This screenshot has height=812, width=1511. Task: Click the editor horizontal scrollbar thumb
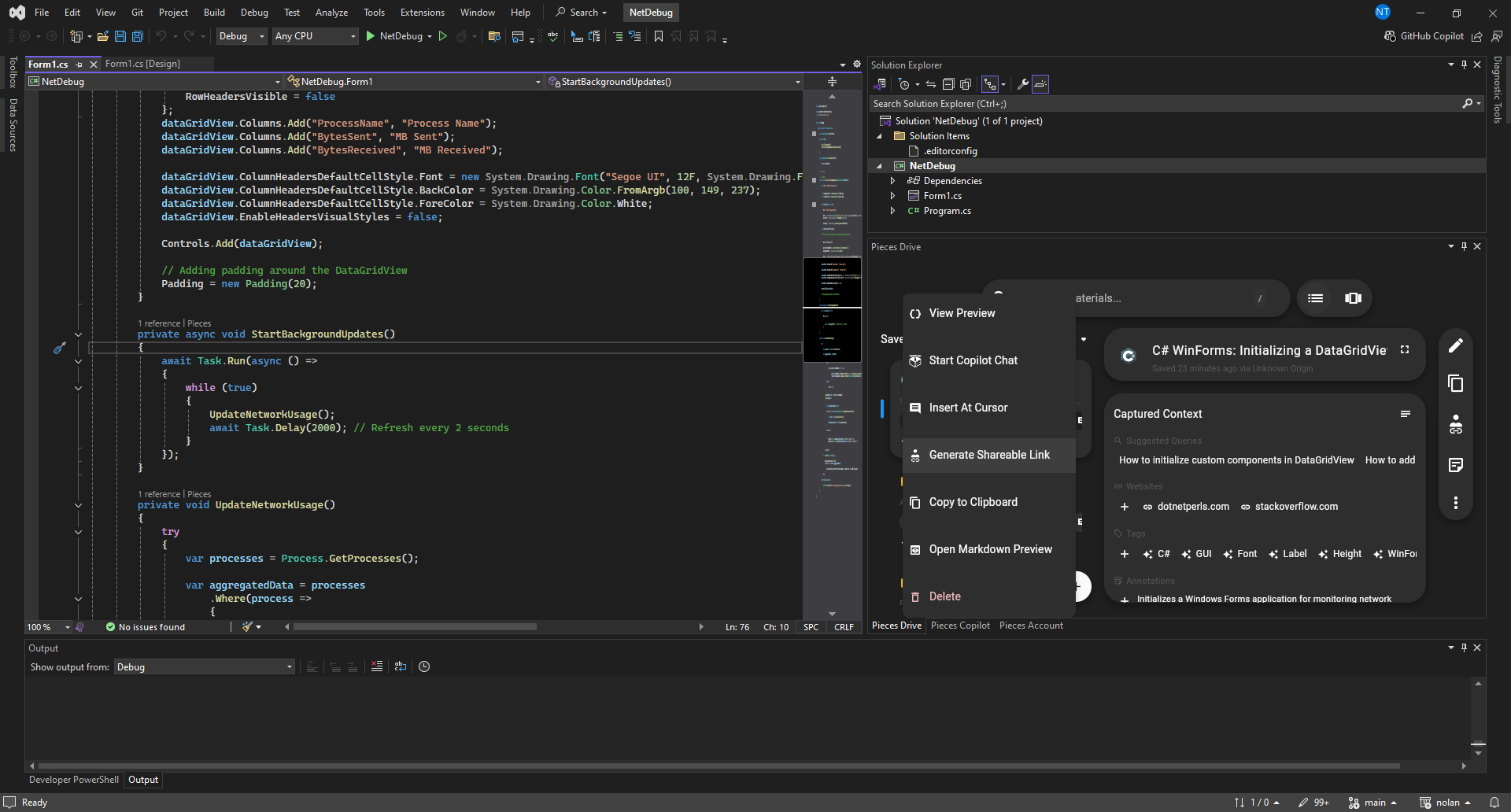[x=416, y=627]
